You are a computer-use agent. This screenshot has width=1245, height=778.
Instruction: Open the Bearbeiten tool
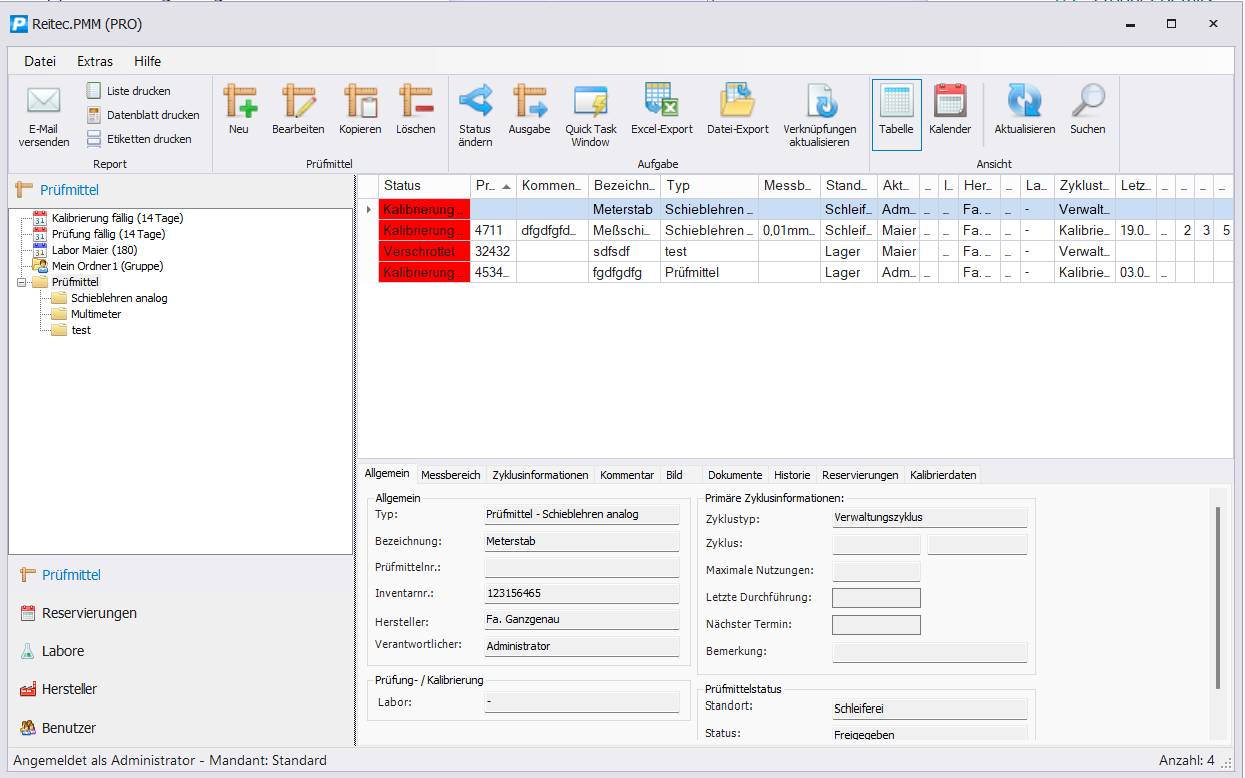pos(298,101)
